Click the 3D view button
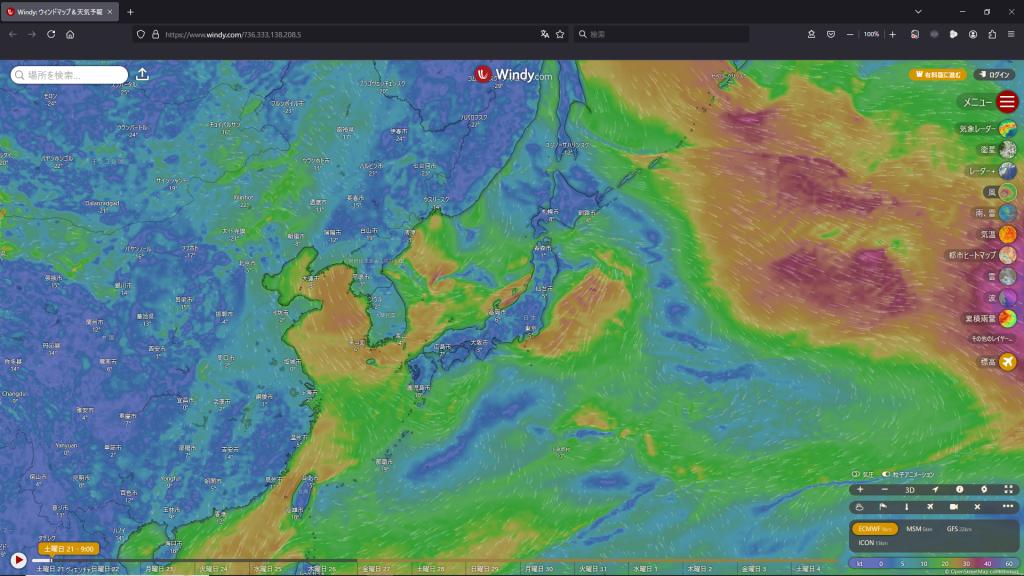Screen dimensions: 1024x576 pos(910,490)
